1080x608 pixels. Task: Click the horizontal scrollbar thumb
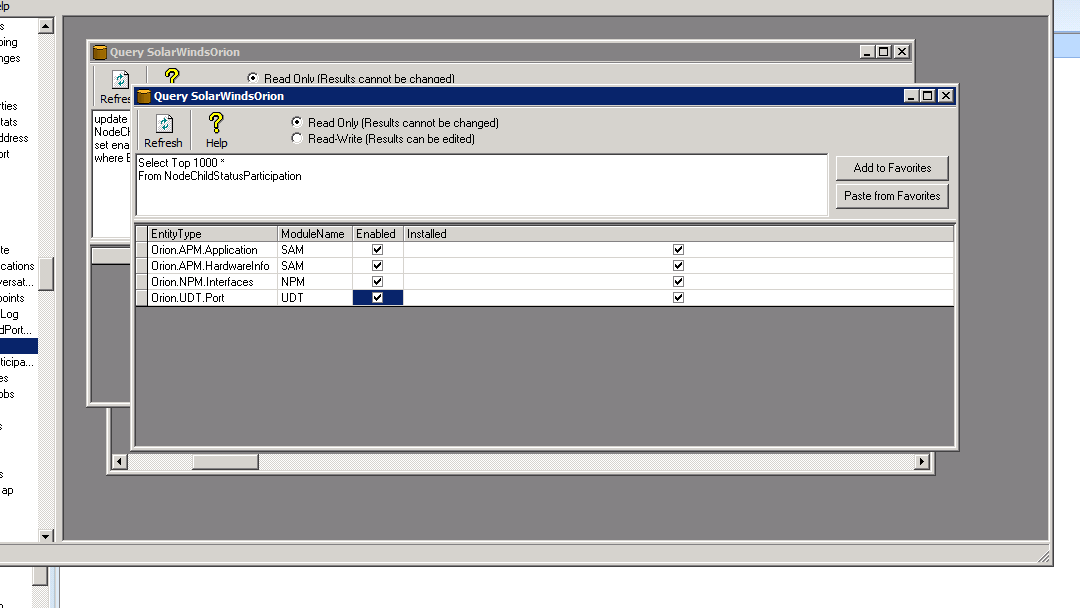coord(225,461)
